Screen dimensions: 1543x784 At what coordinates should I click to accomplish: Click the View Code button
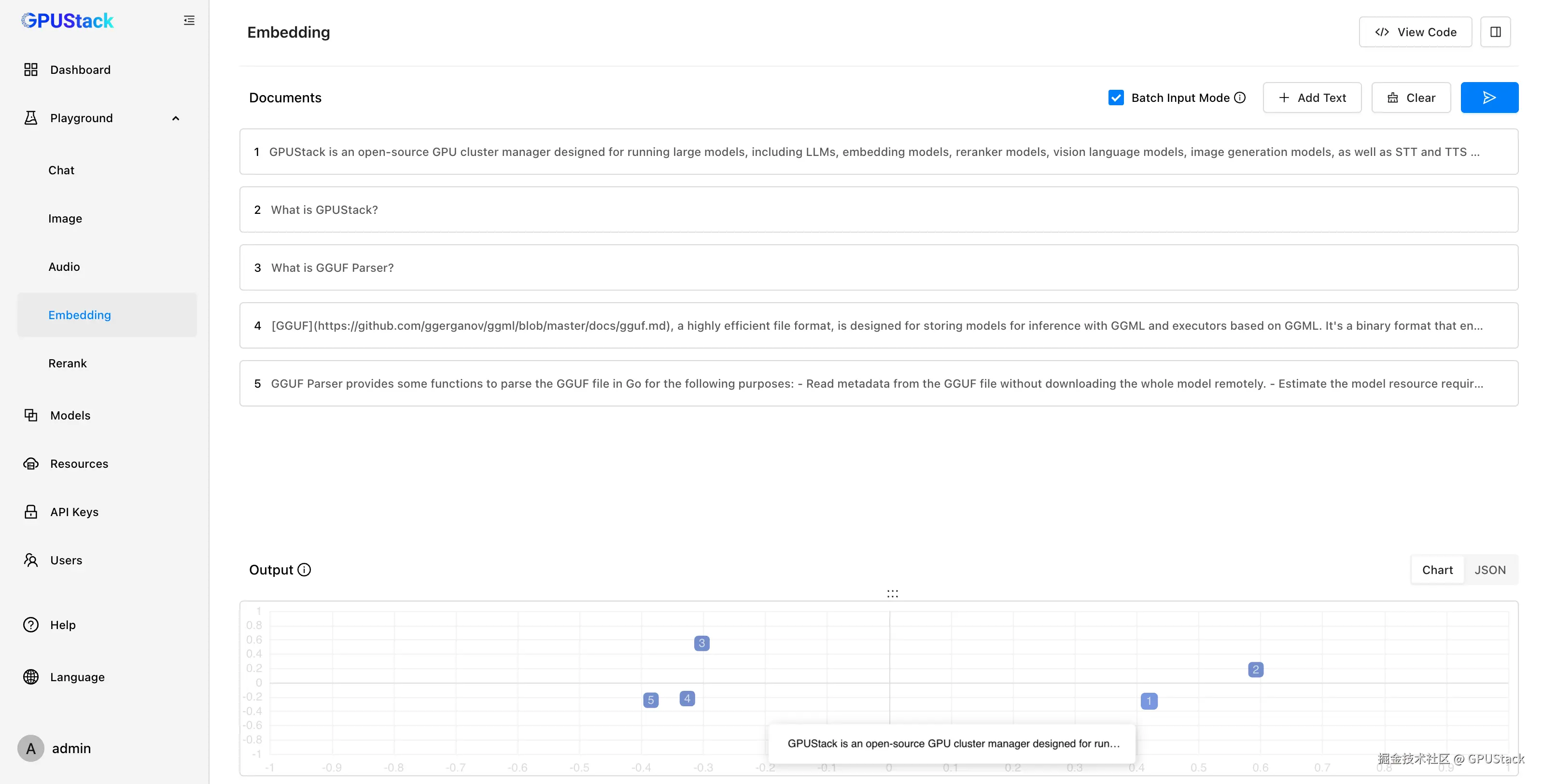tap(1415, 32)
